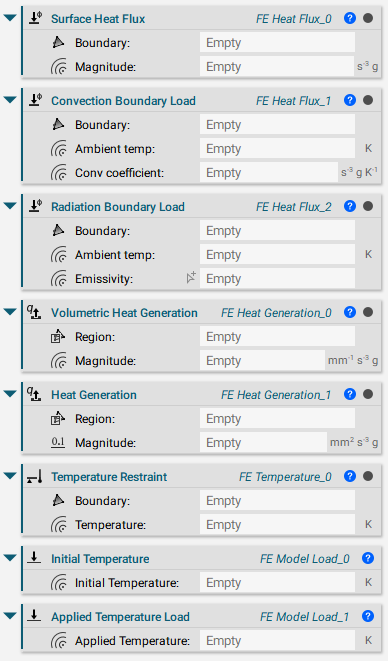Click Magnitude field of Surface Heat Flux
The image size is (388, 661).
[277, 67]
